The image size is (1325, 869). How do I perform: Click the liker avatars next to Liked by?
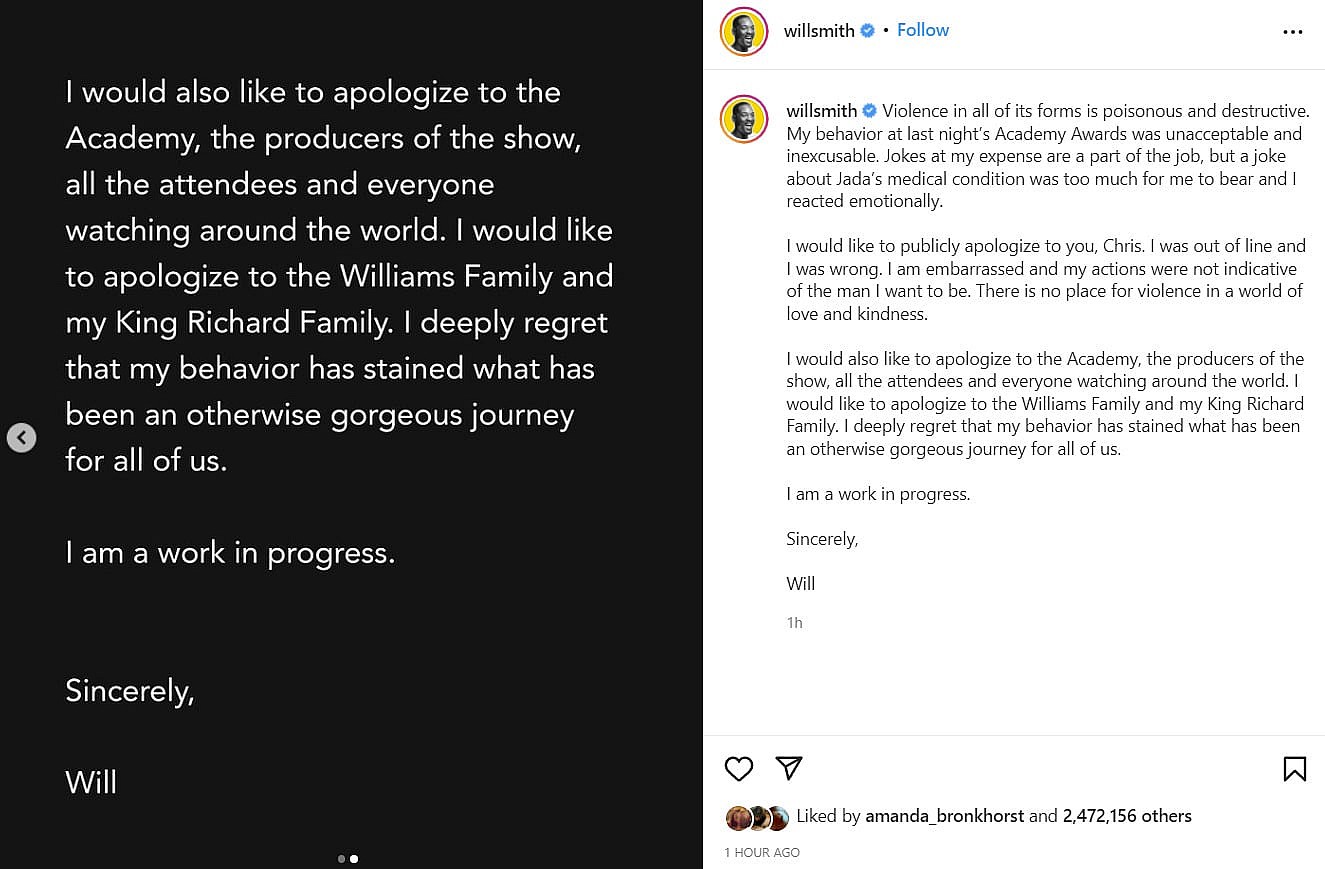(x=758, y=818)
